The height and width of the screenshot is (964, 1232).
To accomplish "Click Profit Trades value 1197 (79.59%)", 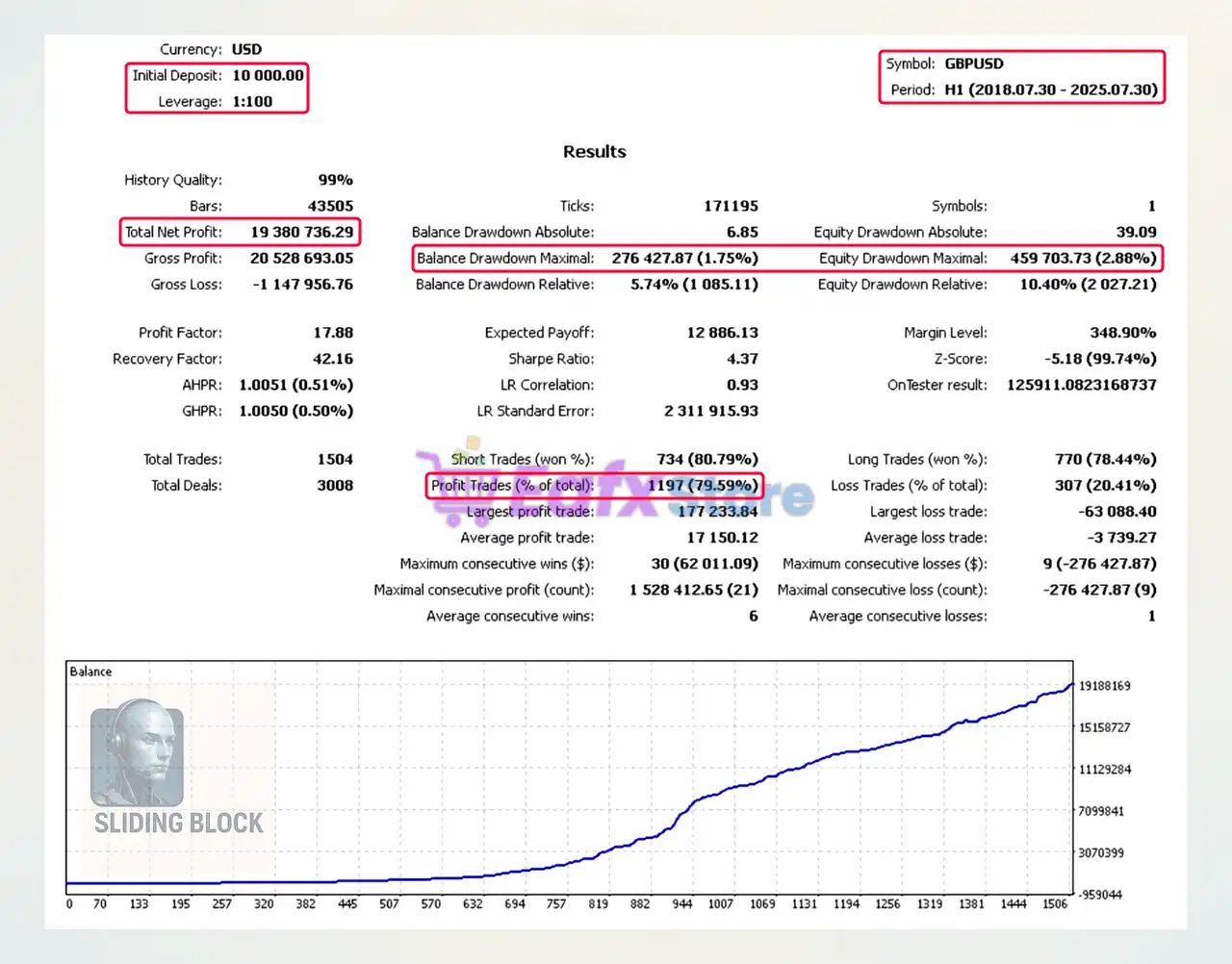I will click(703, 486).
